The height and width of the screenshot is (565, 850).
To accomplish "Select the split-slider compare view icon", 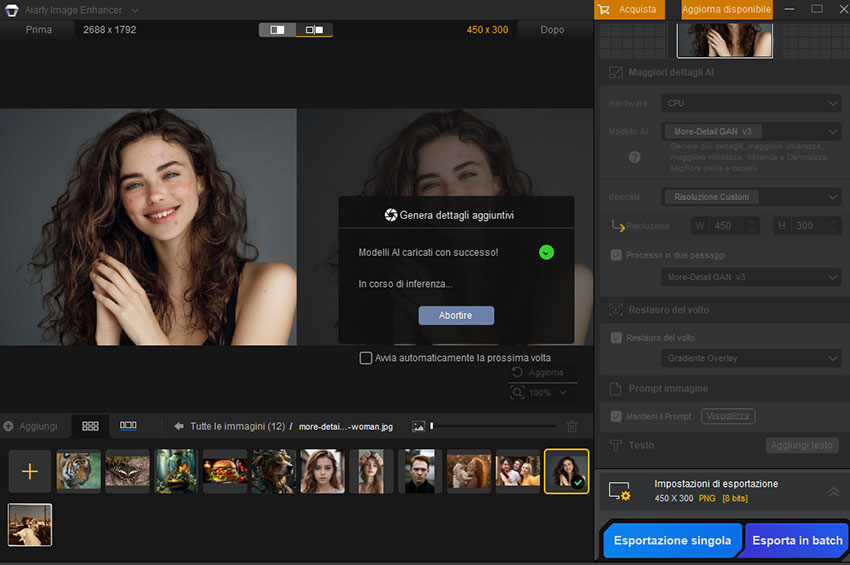I will [278, 30].
